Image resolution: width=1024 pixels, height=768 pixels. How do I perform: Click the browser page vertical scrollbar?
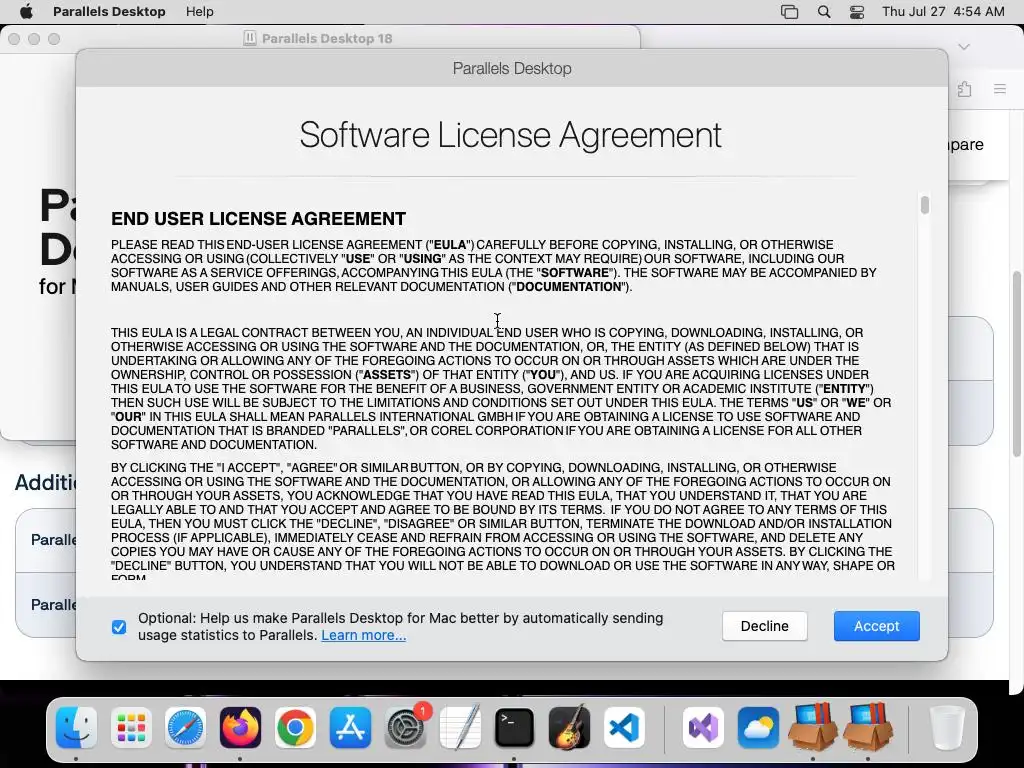1017,363
